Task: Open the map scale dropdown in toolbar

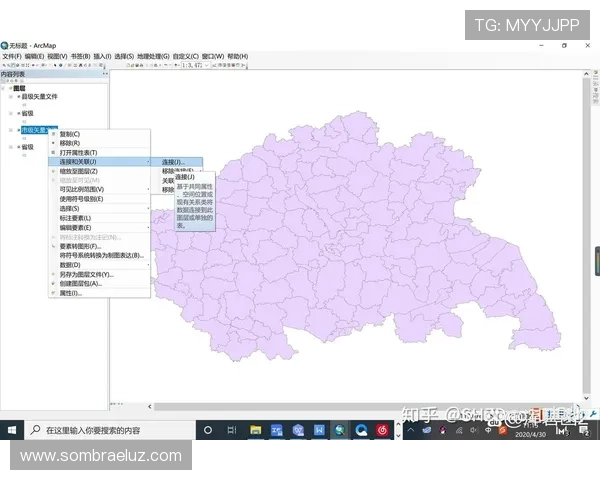Action: point(208,65)
